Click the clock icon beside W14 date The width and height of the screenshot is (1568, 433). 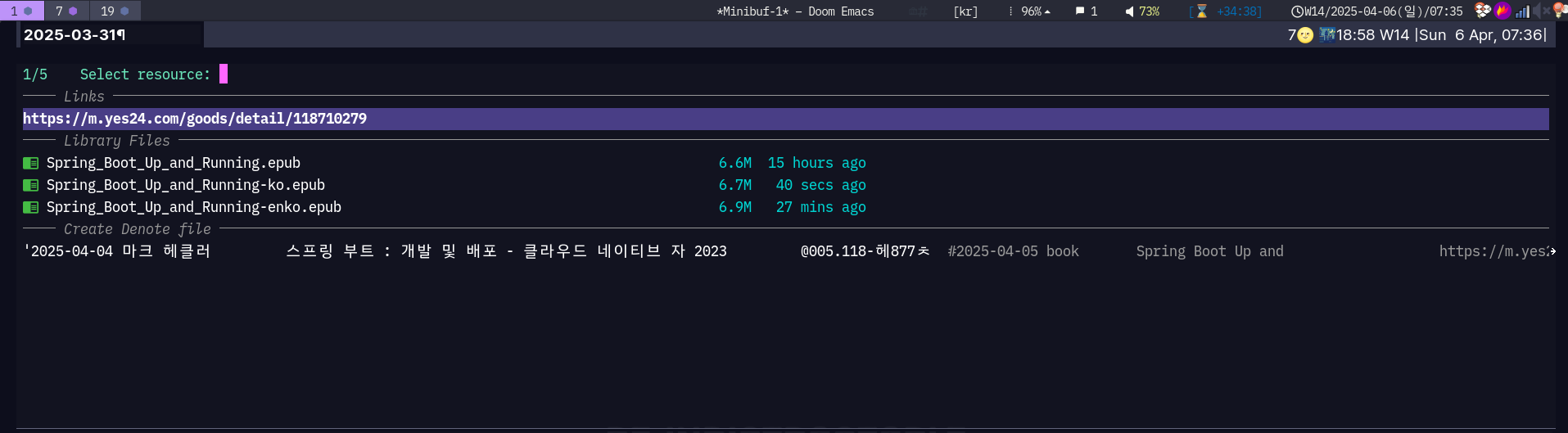pyautogui.click(x=1297, y=11)
